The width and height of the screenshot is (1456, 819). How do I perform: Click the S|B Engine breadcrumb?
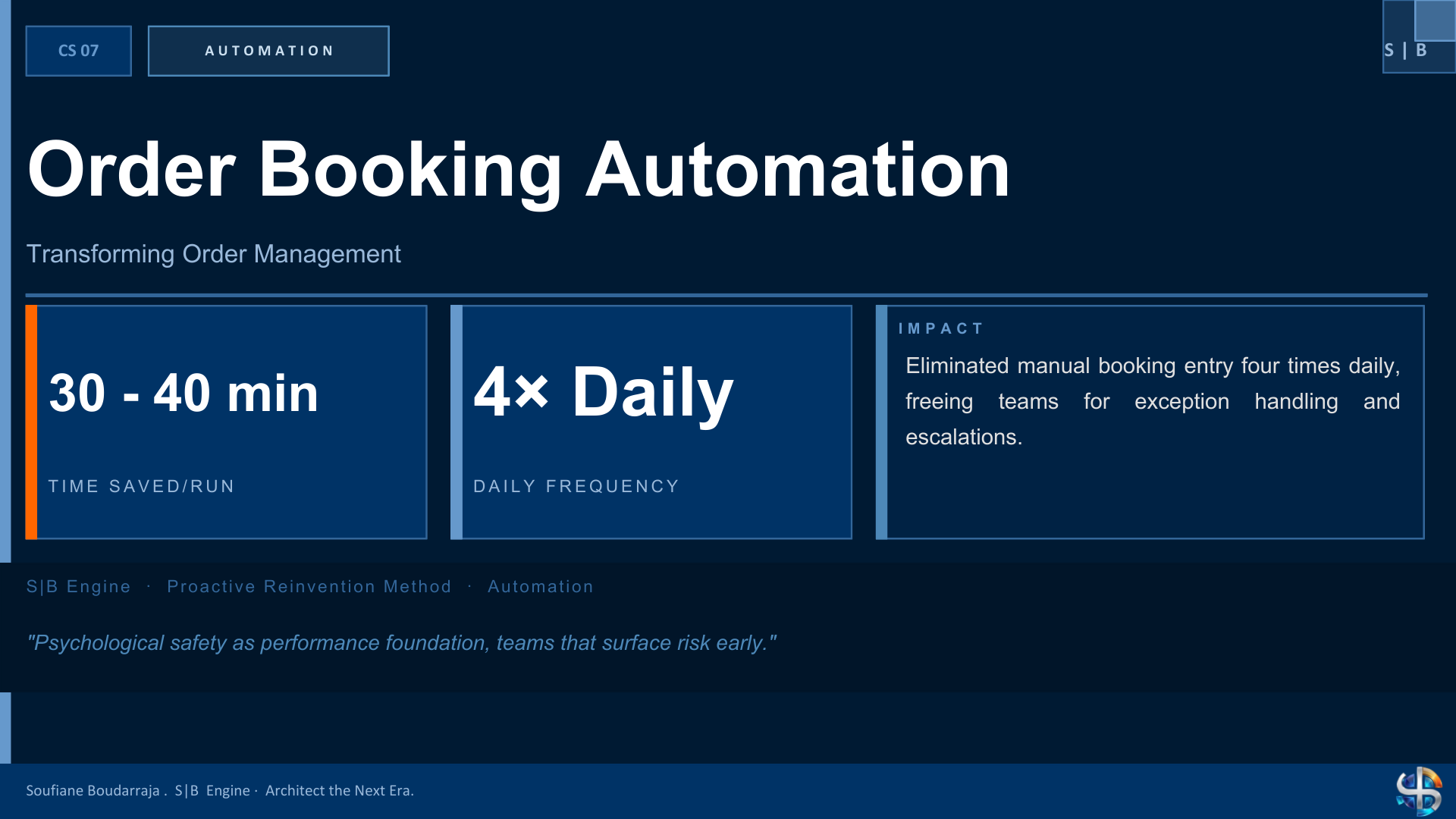click(x=79, y=586)
